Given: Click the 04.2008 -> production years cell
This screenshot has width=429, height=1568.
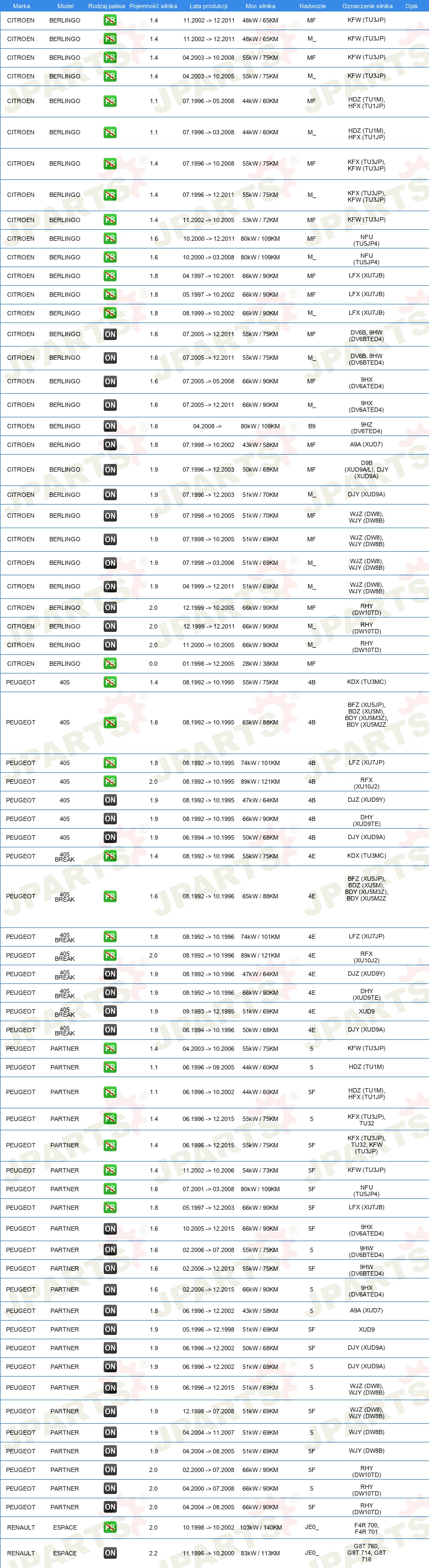Looking at the screenshot, I should 207,426.
